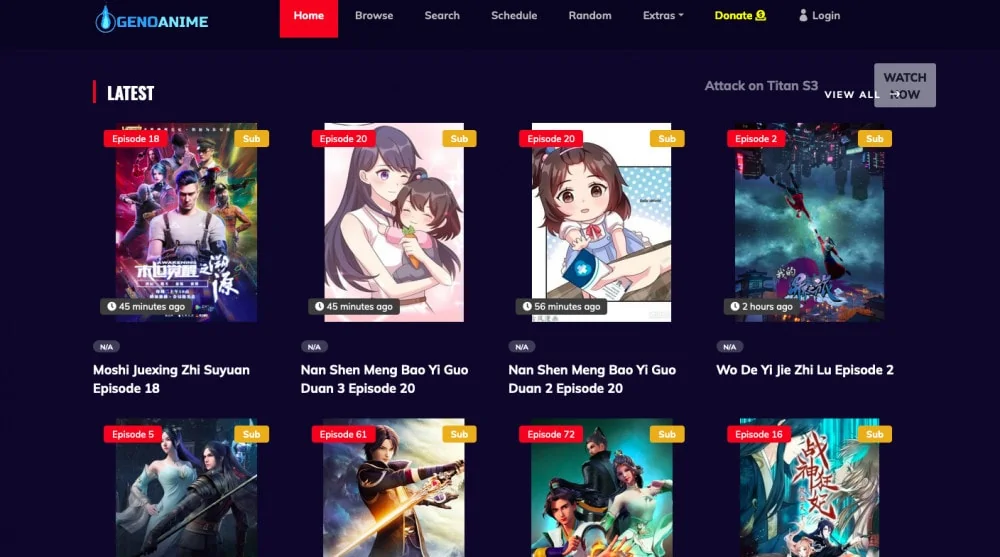Click Wo De Yi Jie Zhi Lu title
Image resolution: width=1000 pixels, height=557 pixels.
805,370
